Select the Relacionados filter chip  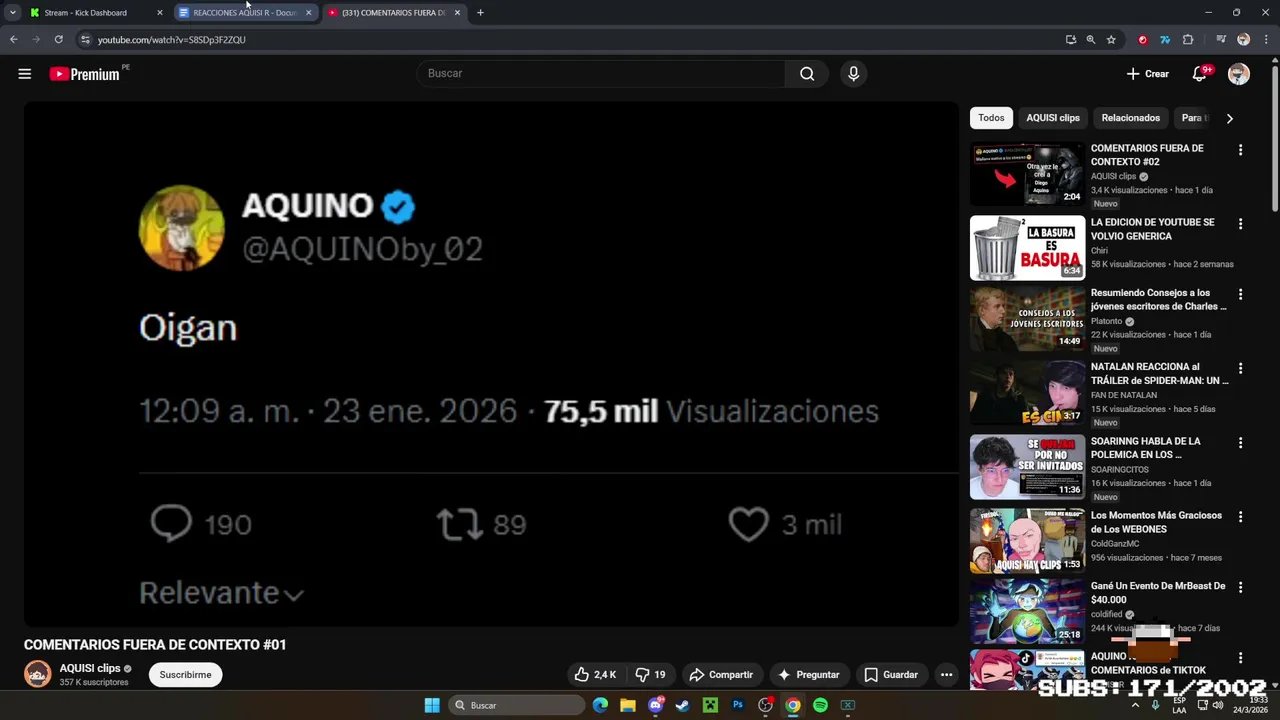click(x=1130, y=118)
